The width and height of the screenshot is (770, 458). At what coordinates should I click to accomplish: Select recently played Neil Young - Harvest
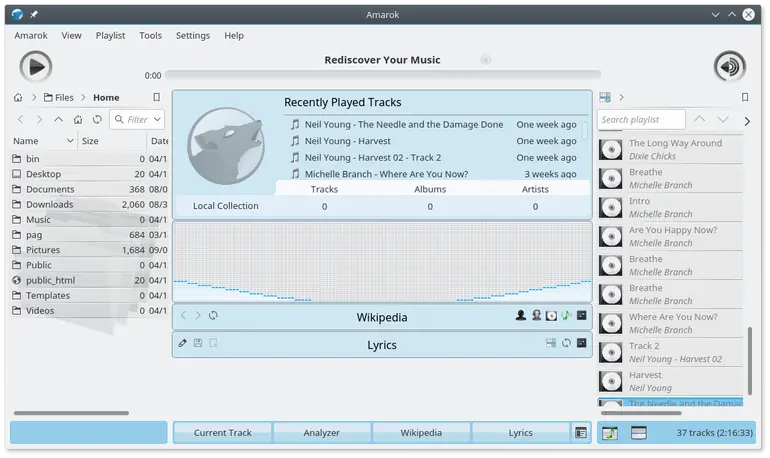[434, 141]
